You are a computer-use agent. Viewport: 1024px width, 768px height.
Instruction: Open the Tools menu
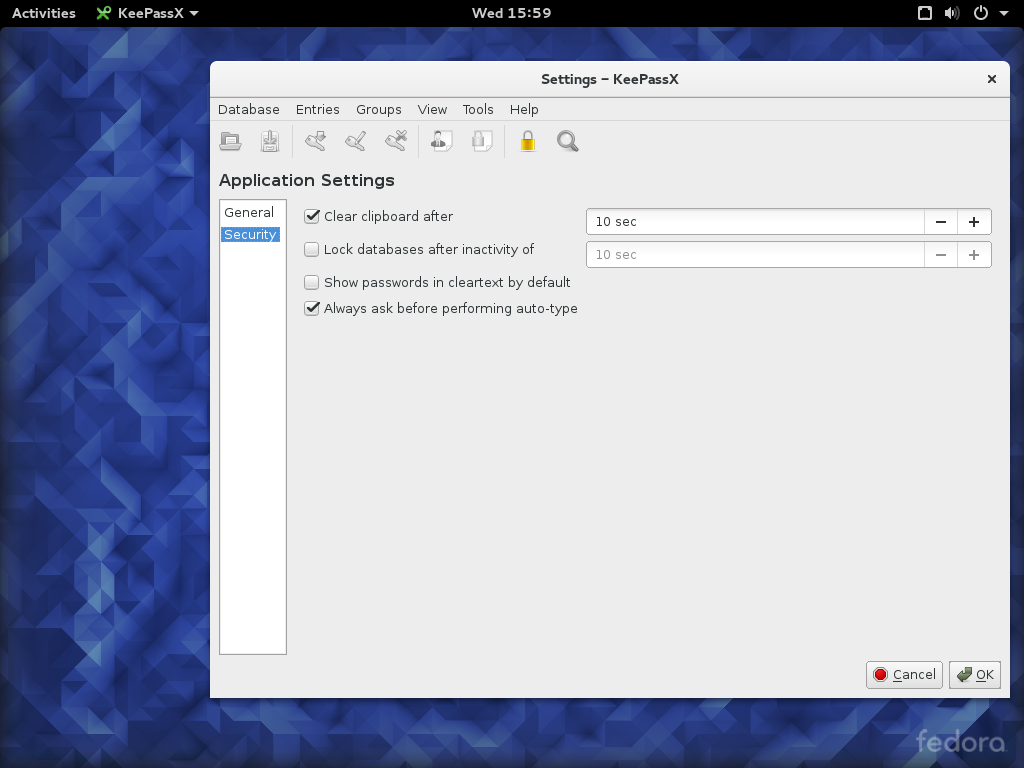point(478,109)
